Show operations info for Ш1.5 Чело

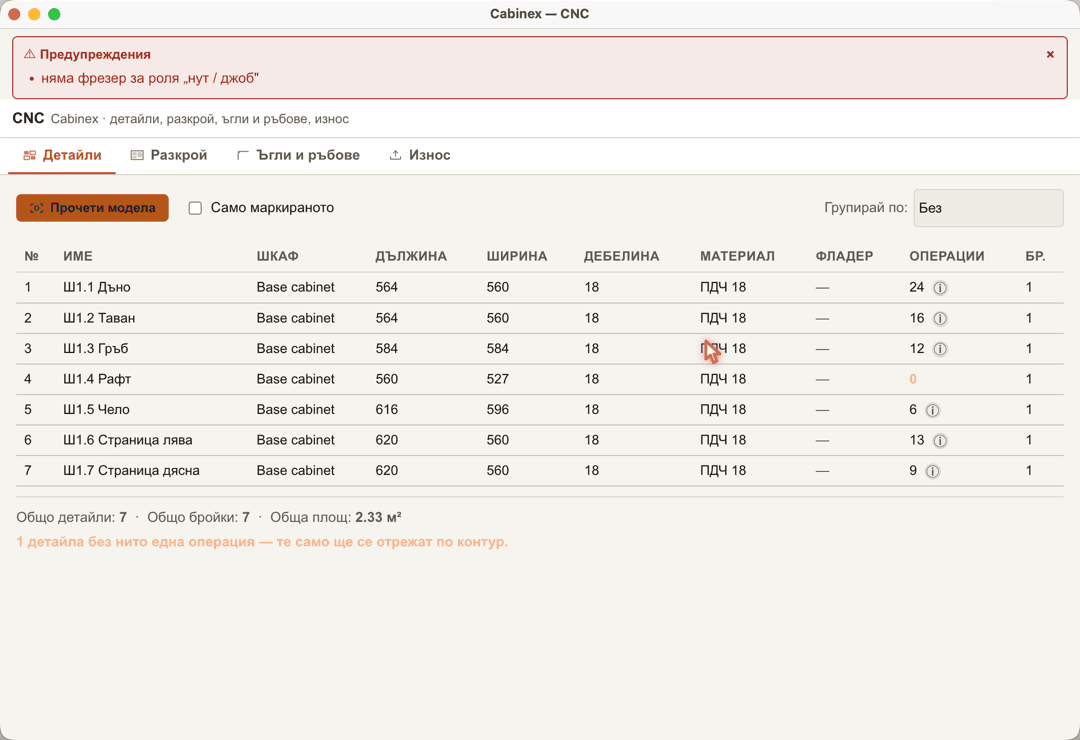coord(932,410)
